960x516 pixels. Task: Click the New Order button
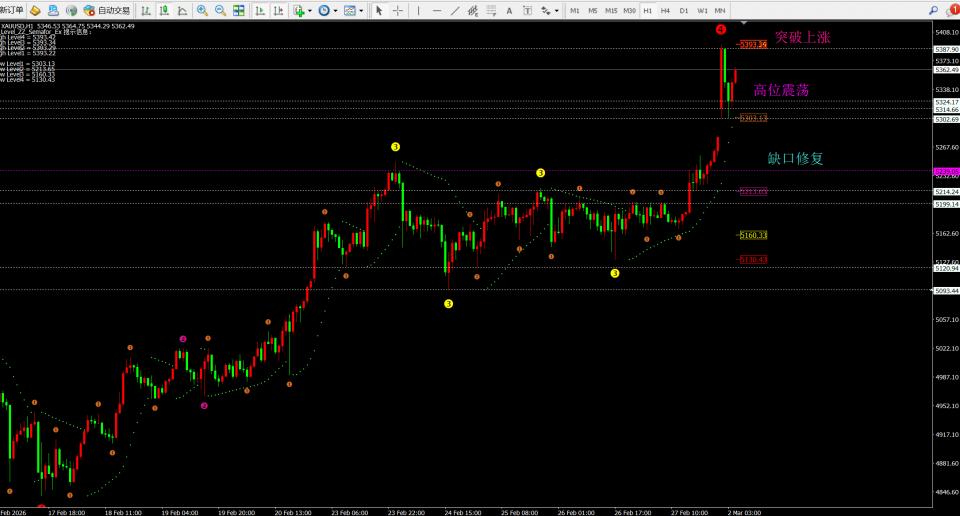(x=12, y=10)
